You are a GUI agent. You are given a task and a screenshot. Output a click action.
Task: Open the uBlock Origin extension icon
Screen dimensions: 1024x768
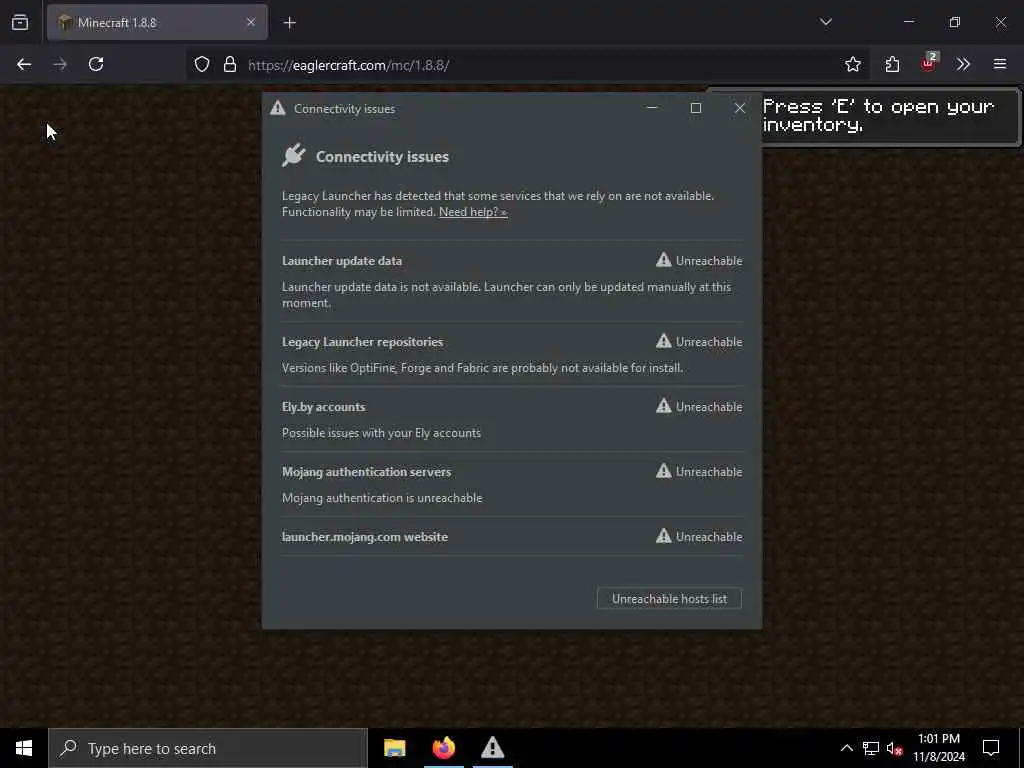[x=929, y=63]
